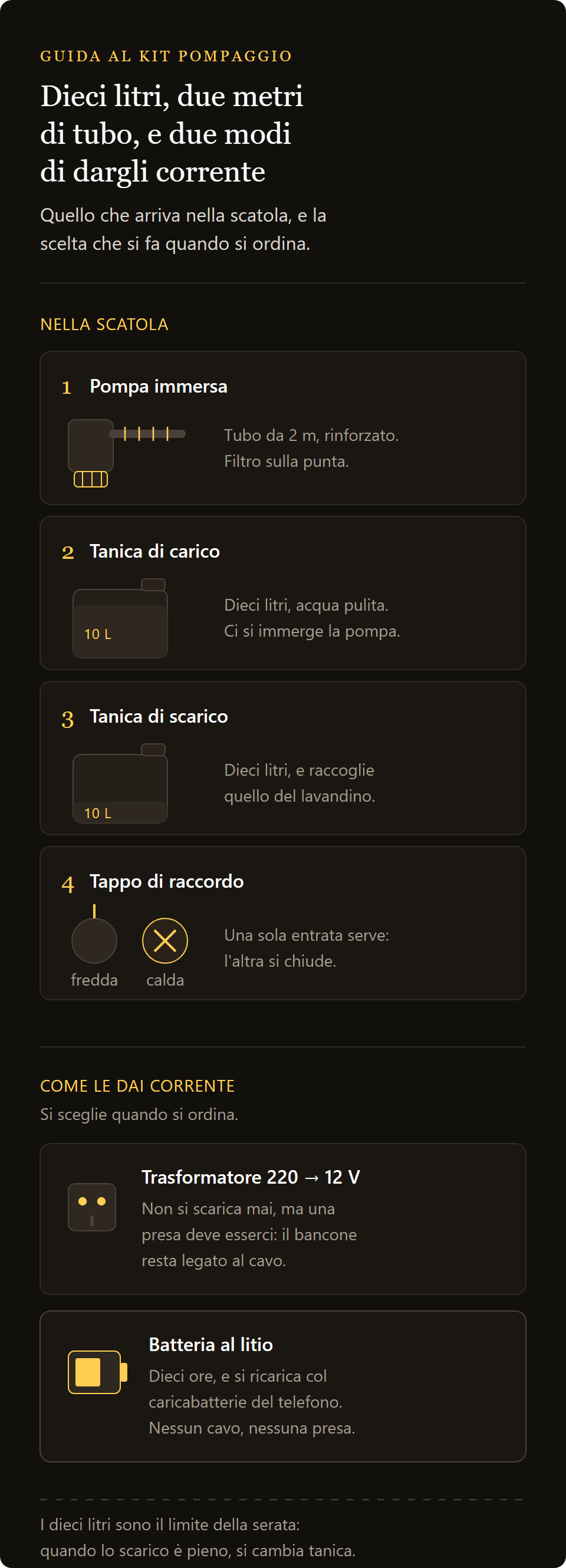
Task: Click the 10 L drain tank icon
Action: 120,783
